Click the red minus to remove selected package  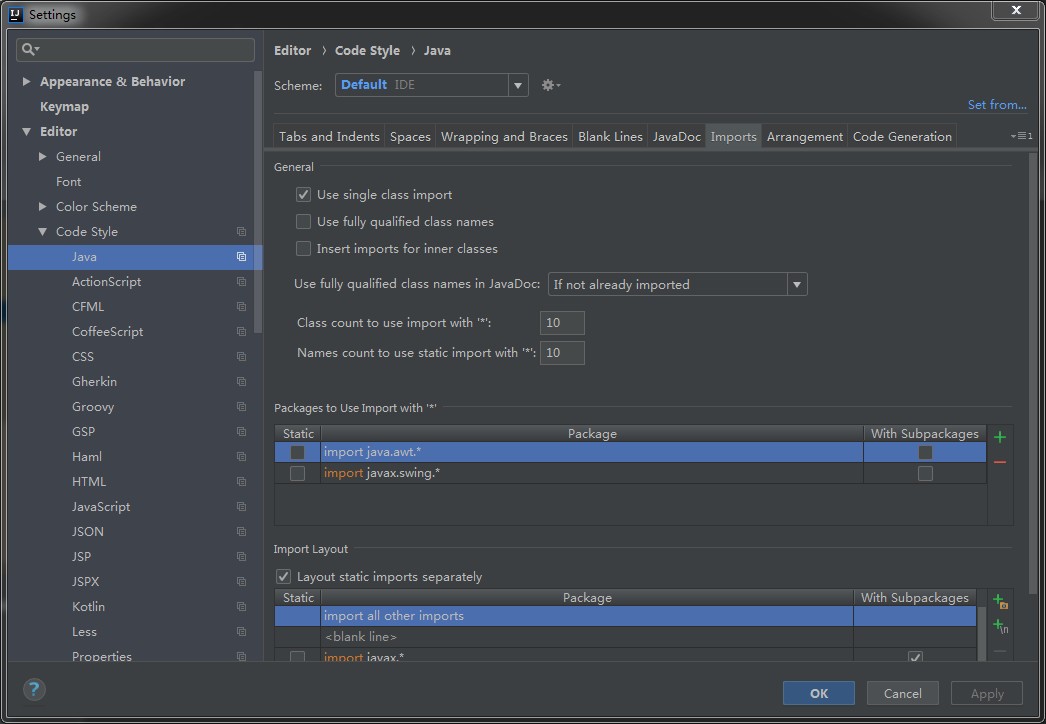[999, 462]
